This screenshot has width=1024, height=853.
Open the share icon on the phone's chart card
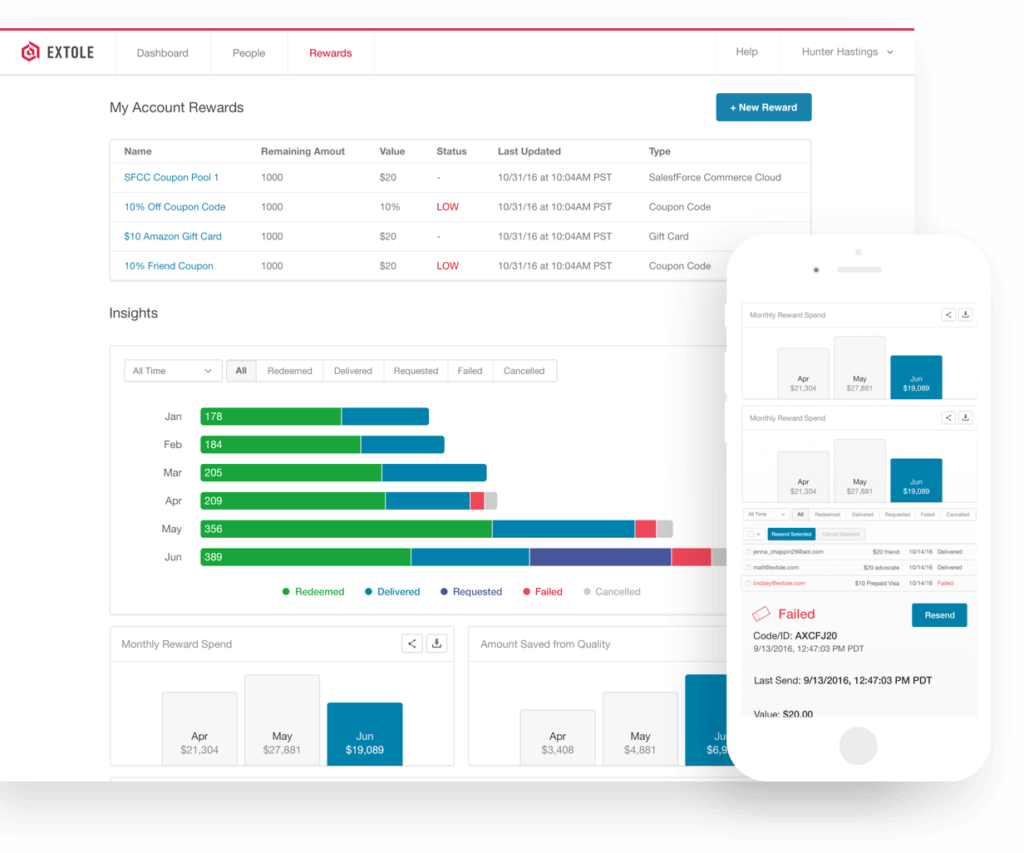pos(948,314)
